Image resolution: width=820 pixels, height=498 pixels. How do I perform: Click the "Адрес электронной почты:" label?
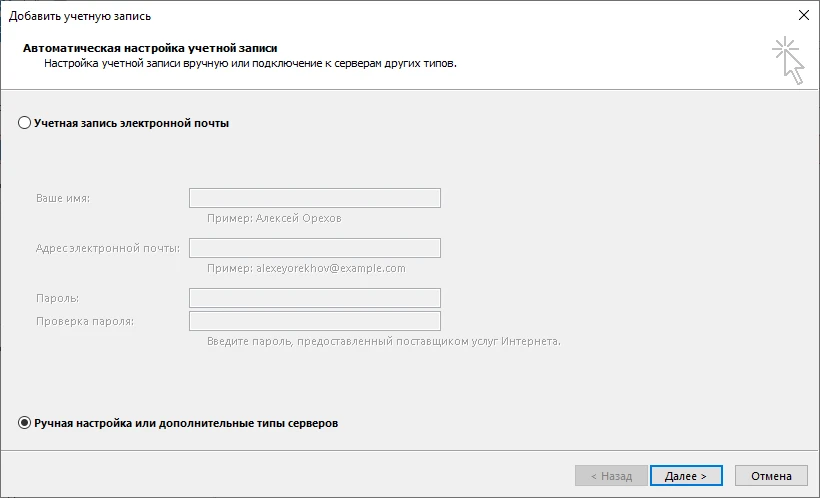tap(107, 248)
